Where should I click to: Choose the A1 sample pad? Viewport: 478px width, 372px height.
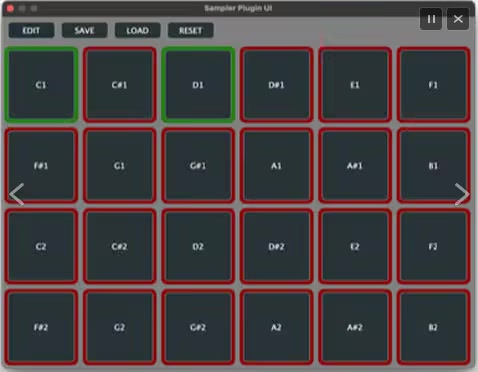point(276,165)
